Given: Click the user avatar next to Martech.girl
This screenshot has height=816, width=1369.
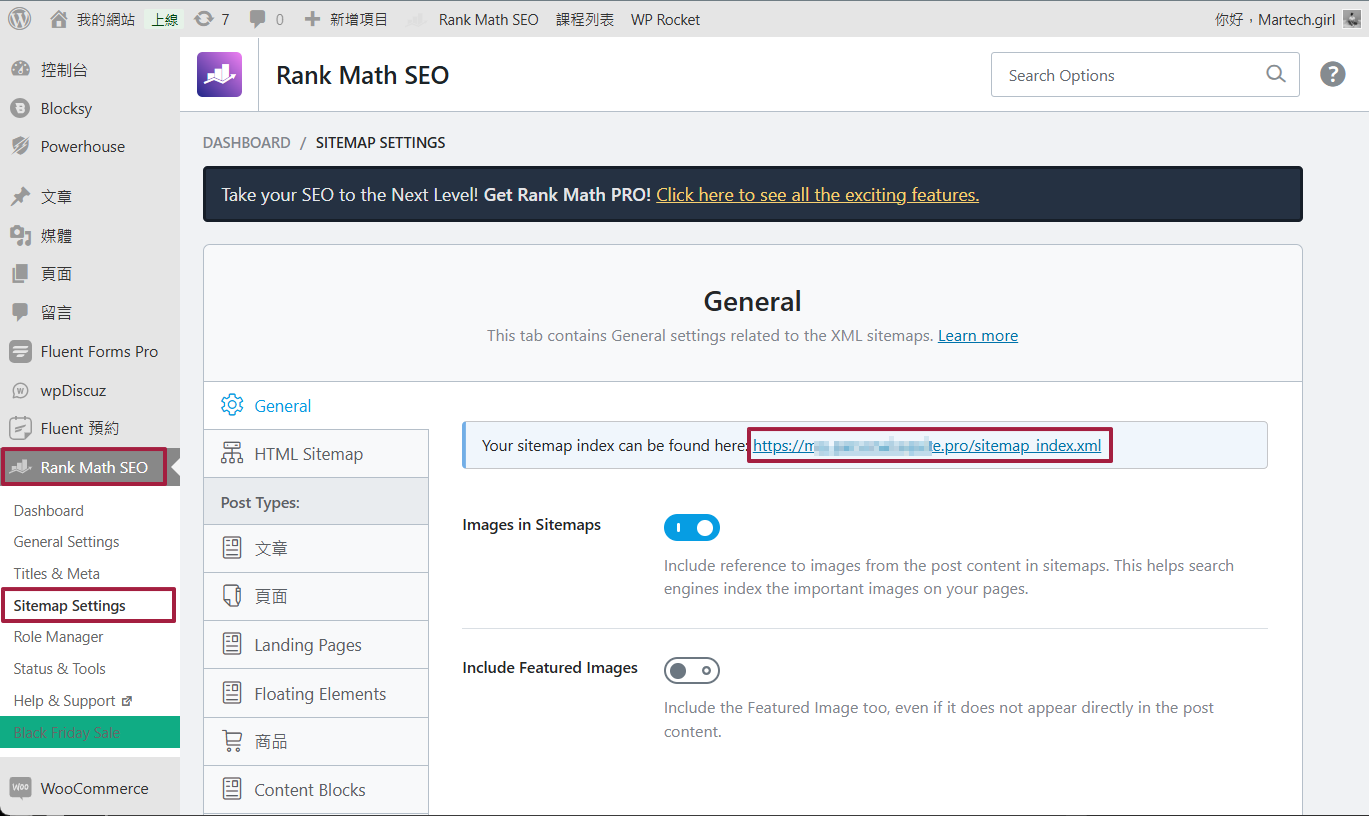Looking at the screenshot, I should tap(1350, 19).
